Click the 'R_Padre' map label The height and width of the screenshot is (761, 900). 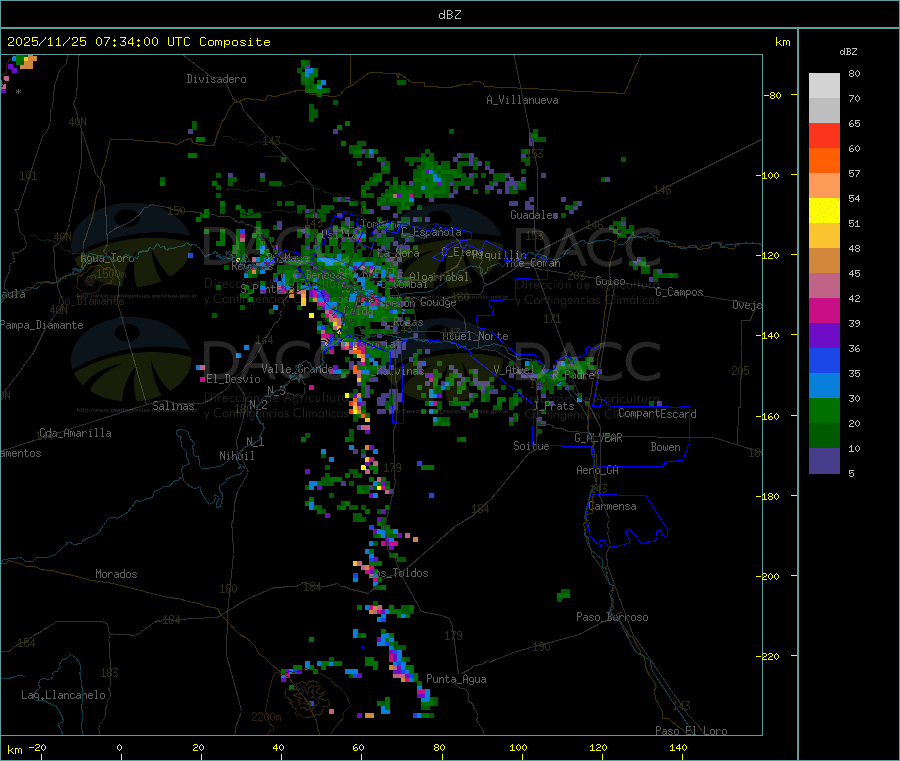click(x=574, y=375)
